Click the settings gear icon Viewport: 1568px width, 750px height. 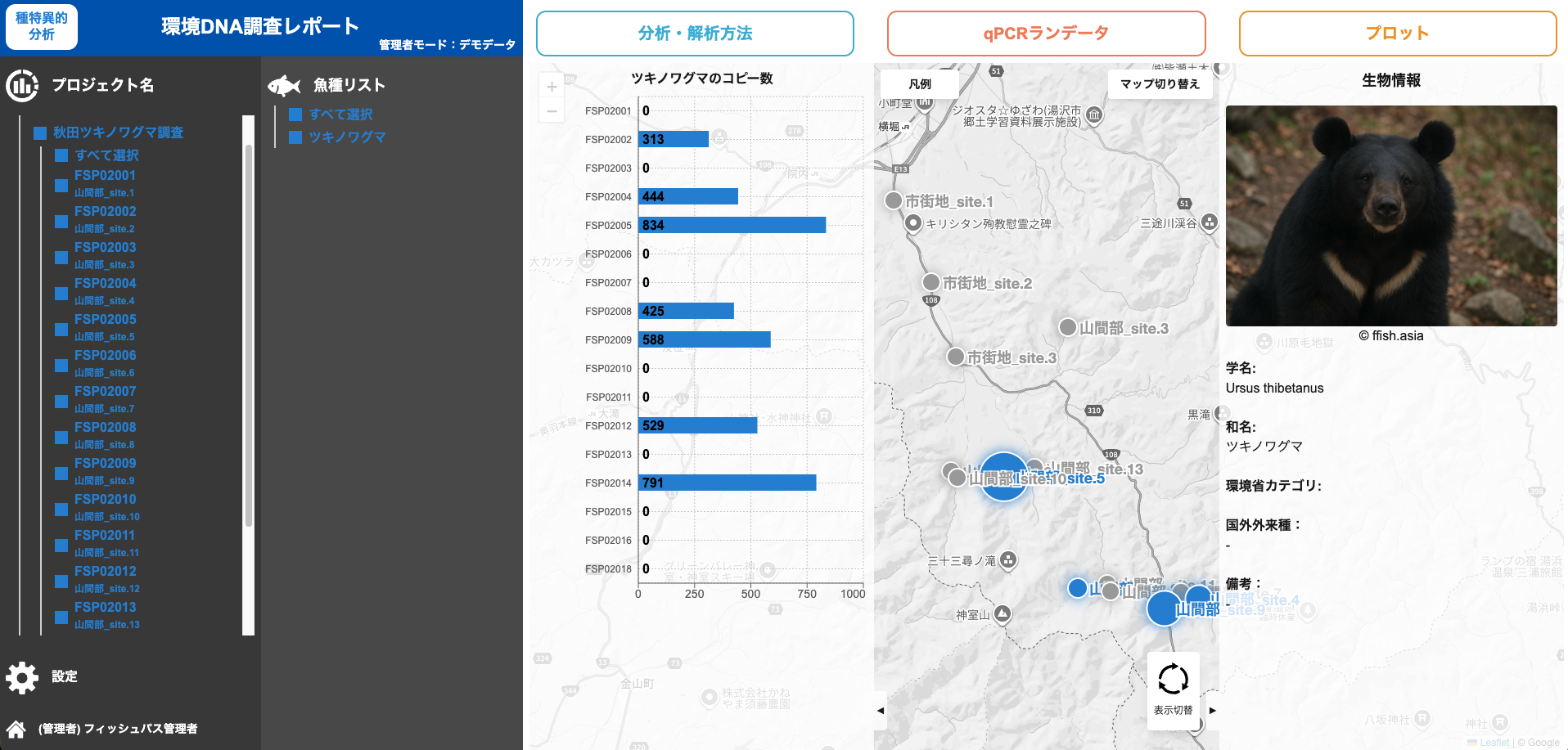pos(22,677)
